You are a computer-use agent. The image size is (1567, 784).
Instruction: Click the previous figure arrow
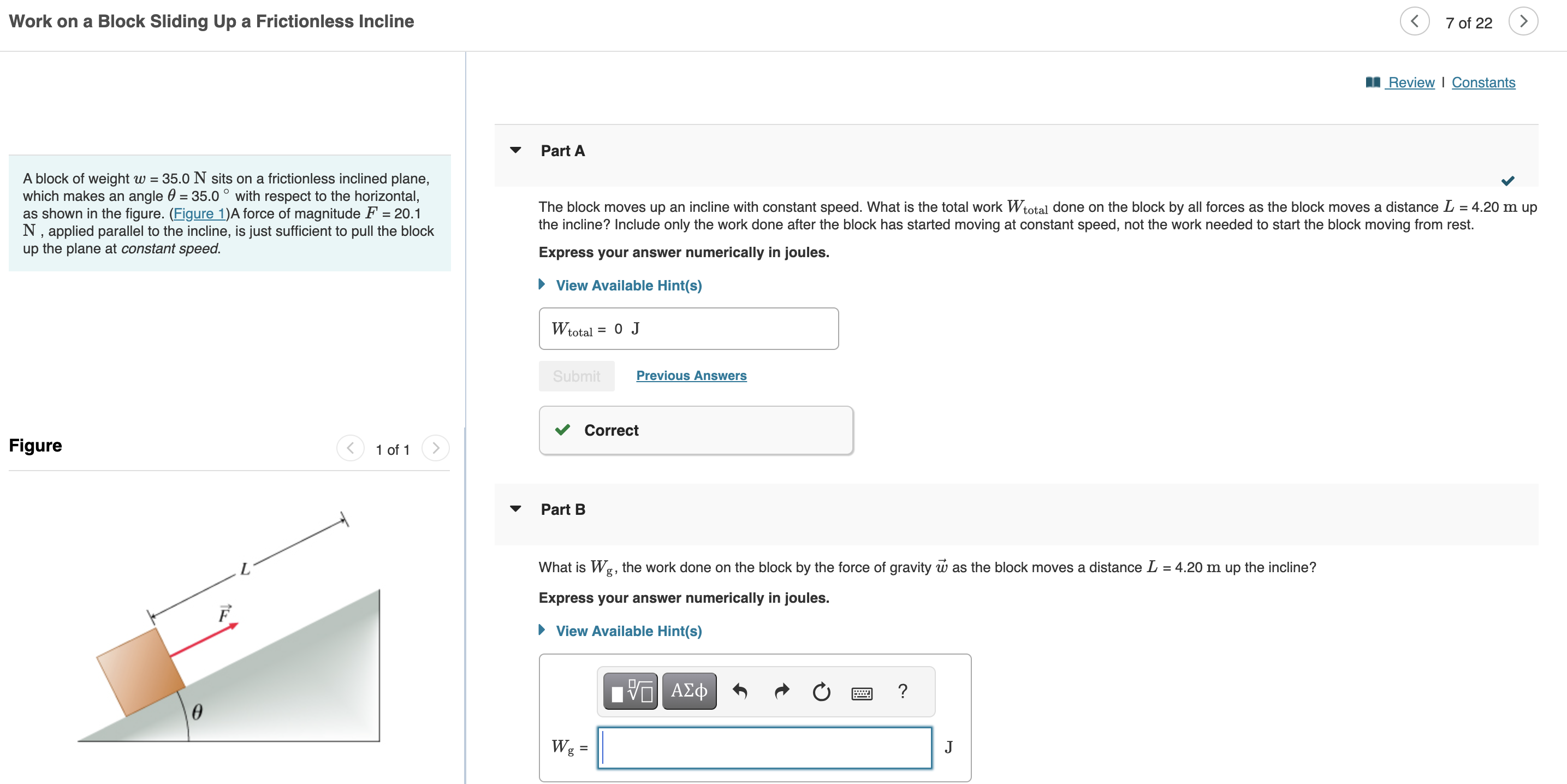point(351,449)
